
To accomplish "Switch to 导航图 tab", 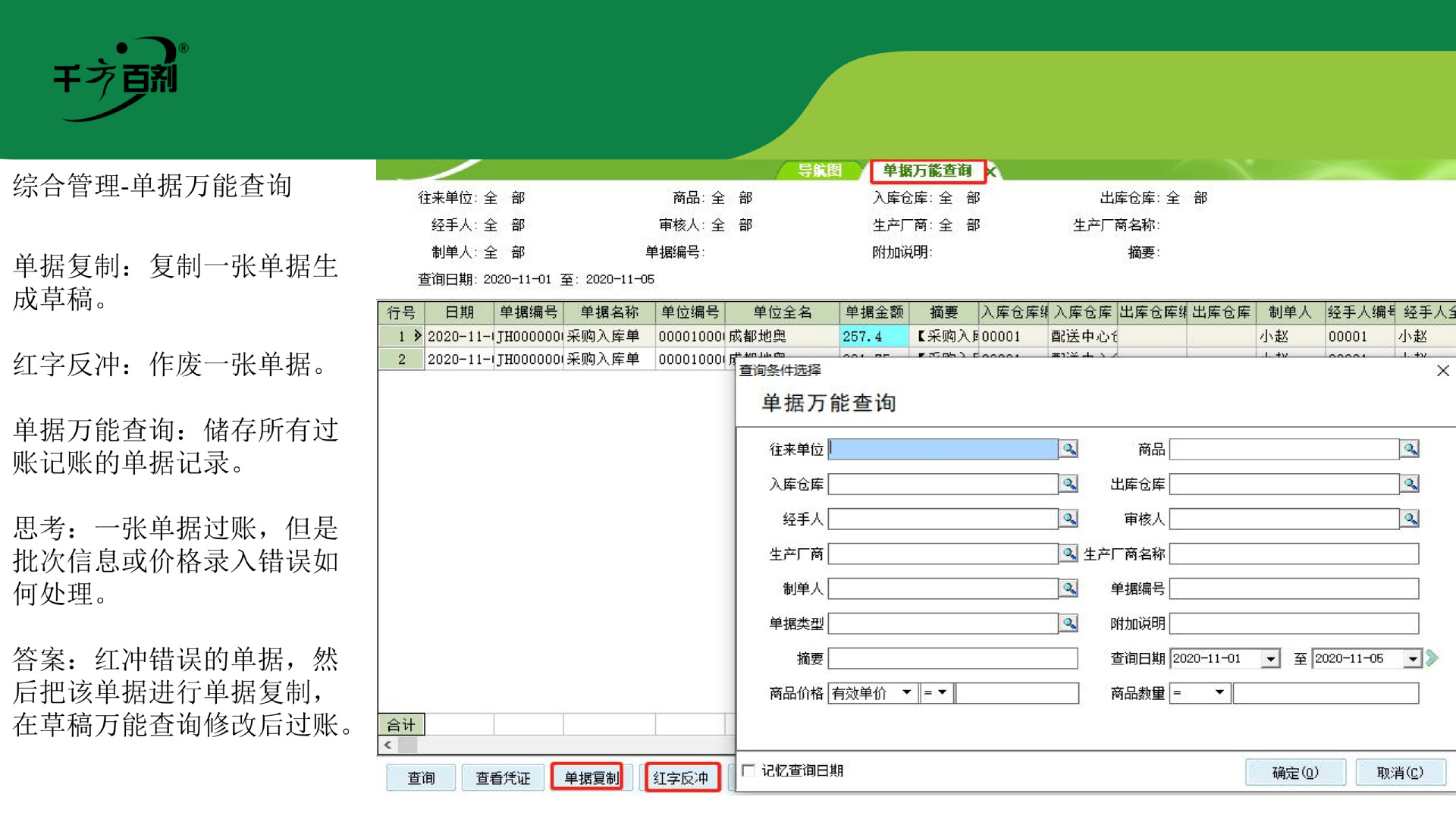I will [x=820, y=171].
